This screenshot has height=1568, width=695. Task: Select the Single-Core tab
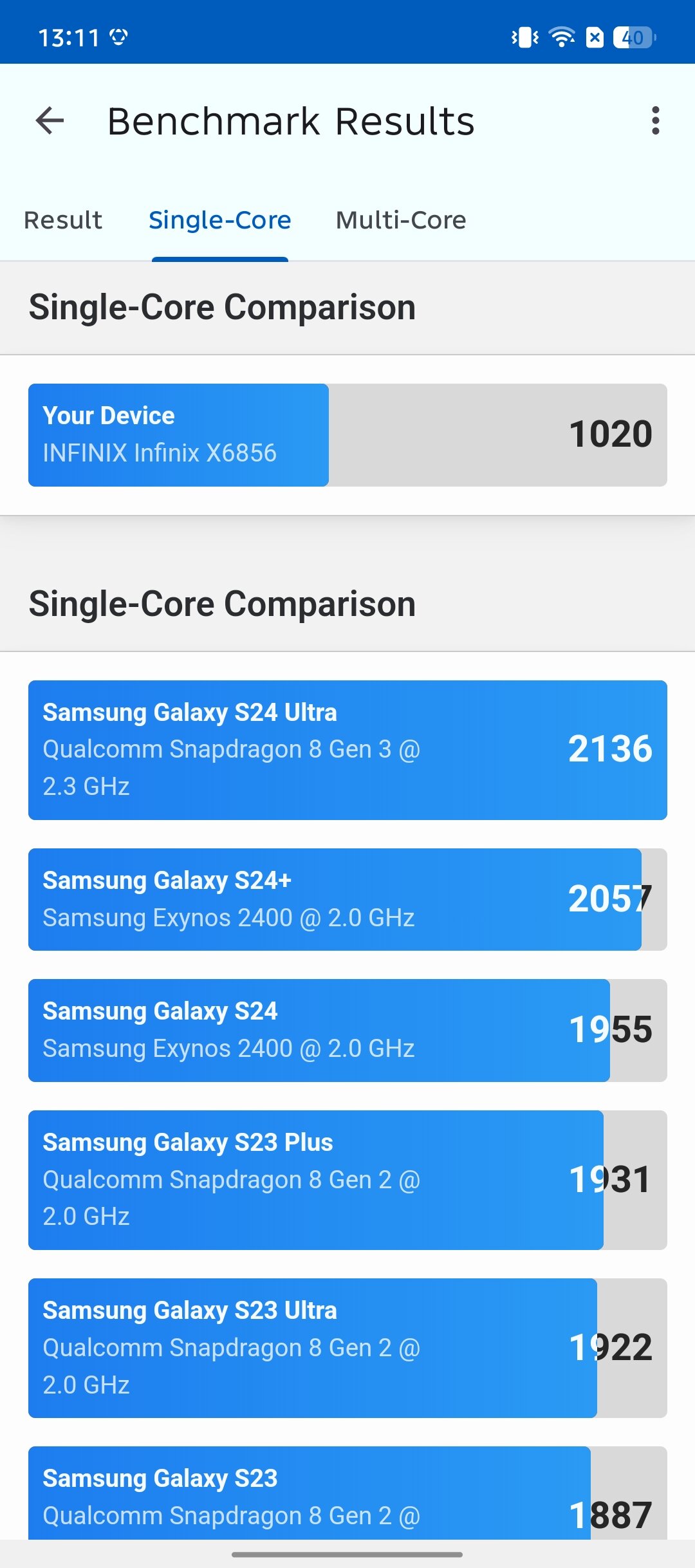(x=219, y=220)
